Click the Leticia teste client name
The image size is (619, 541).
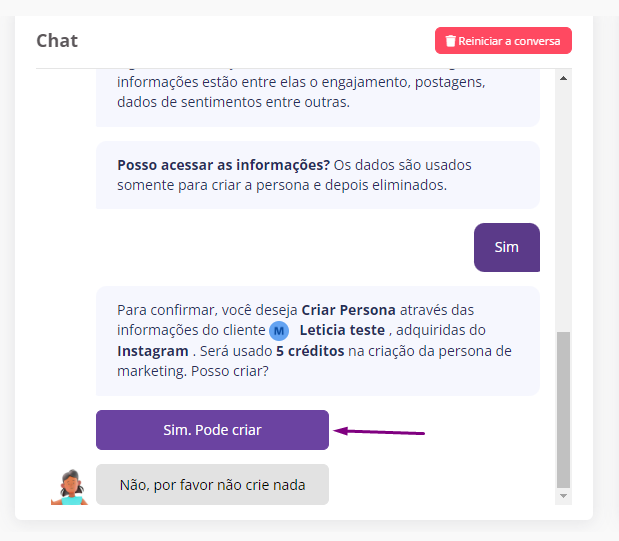pyautogui.click(x=342, y=330)
